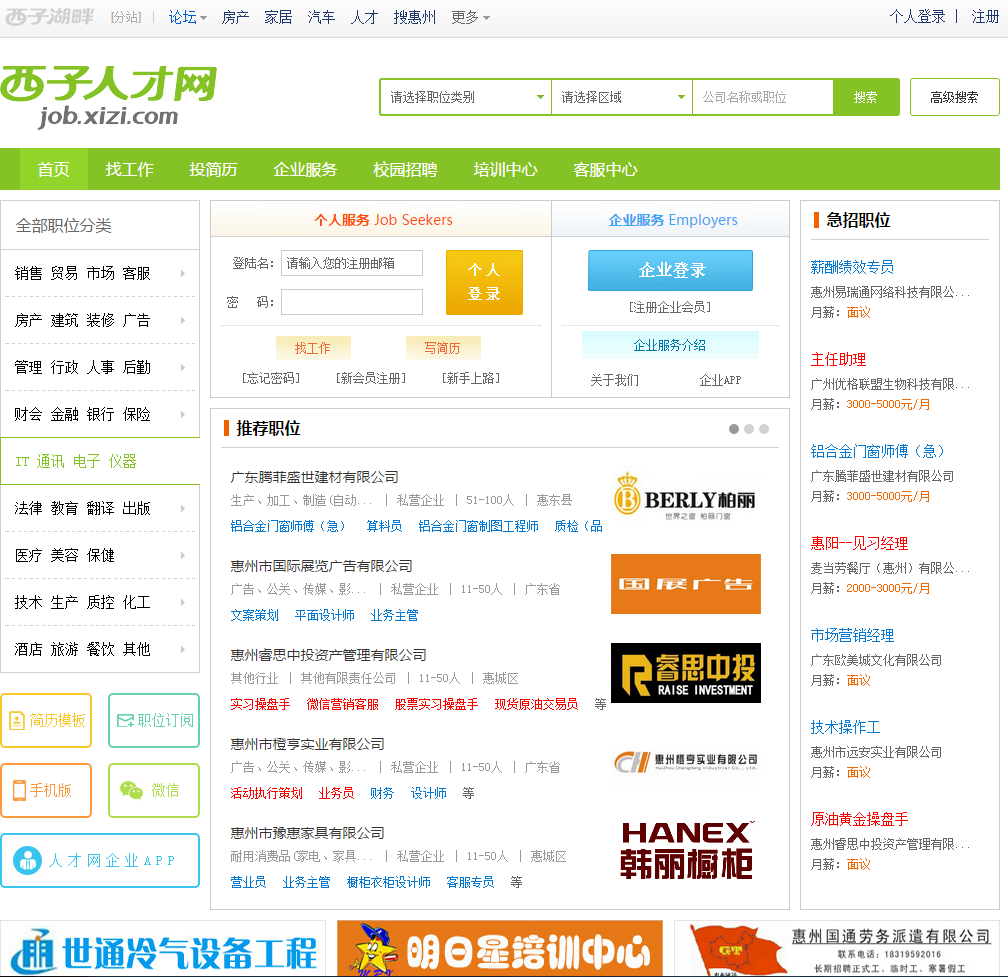Expand the 论坛 forum dropdown menu

point(187,17)
